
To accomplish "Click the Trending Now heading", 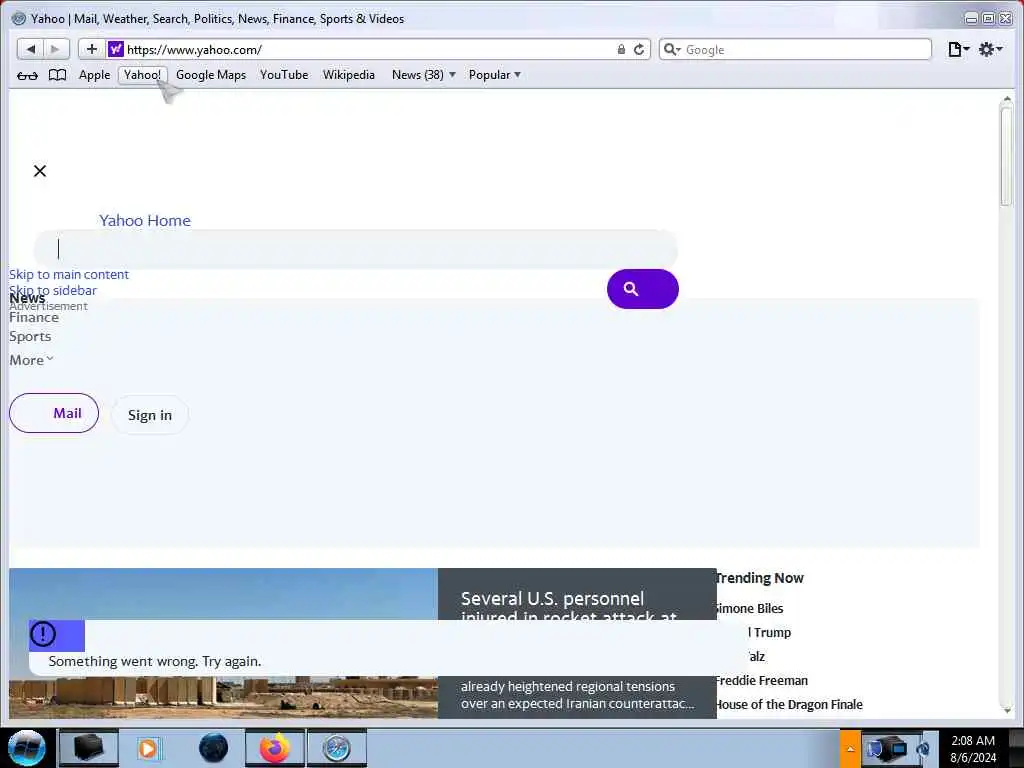I will pos(760,578).
